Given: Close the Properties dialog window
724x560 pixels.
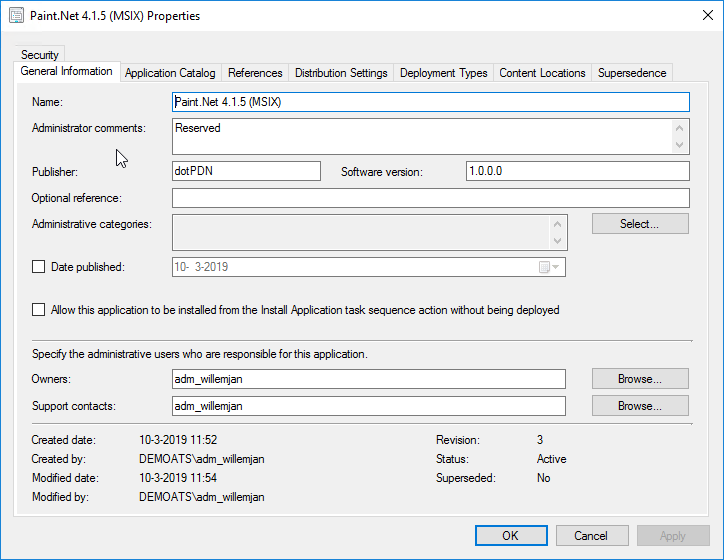Looking at the screenshot, I should [700, 16].
